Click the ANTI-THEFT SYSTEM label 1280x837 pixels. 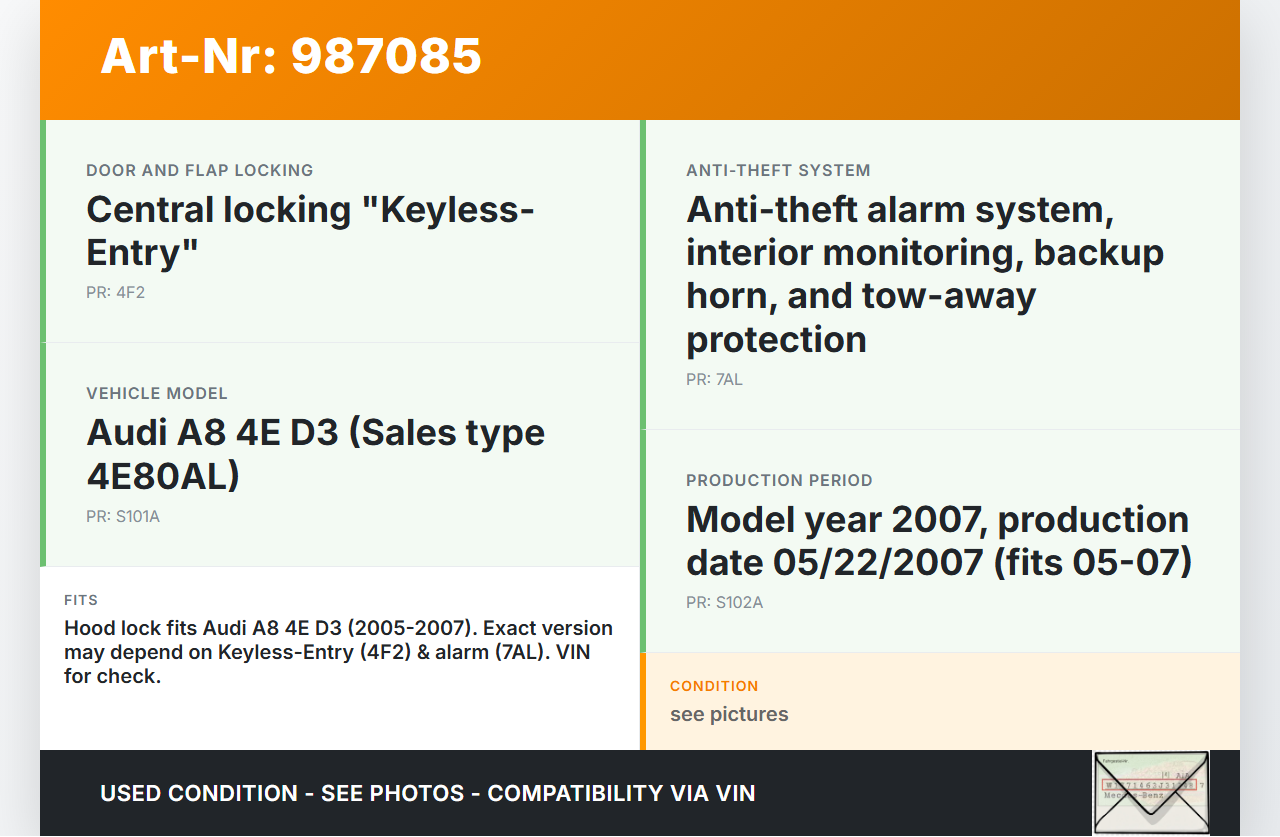778,170
